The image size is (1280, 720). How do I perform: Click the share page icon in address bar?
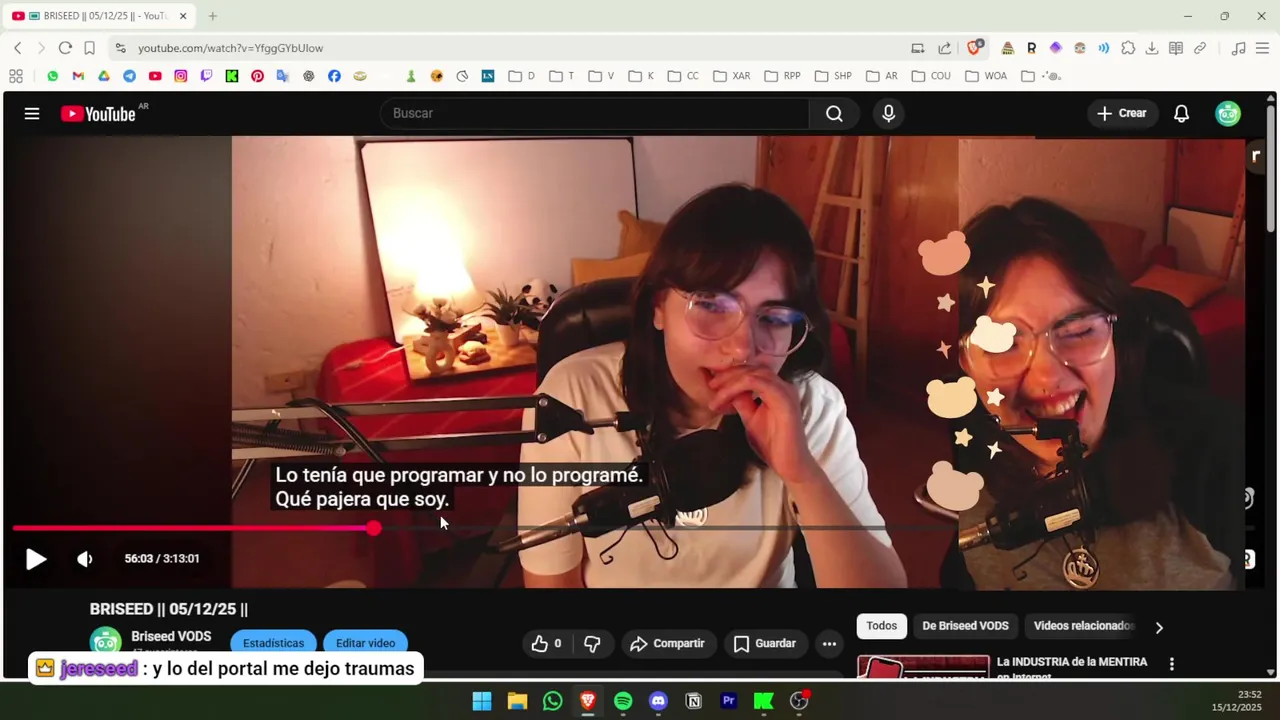pos(944,48)
